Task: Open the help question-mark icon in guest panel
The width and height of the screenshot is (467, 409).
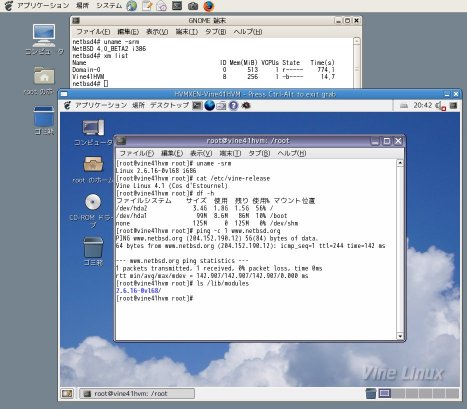Action: (233, 106)
